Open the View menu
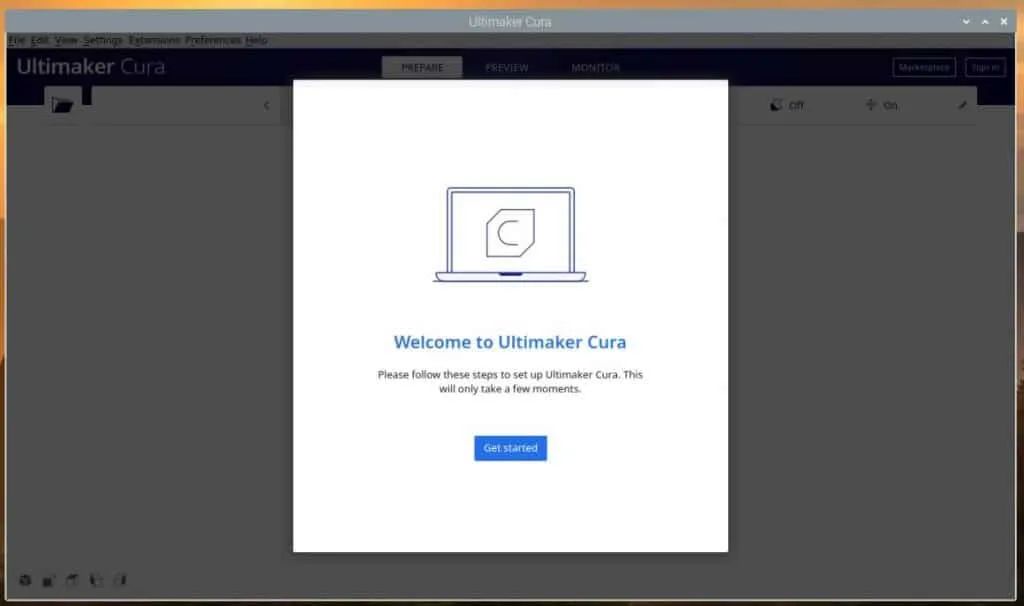The image size is (1024, 606). point(65,40)
